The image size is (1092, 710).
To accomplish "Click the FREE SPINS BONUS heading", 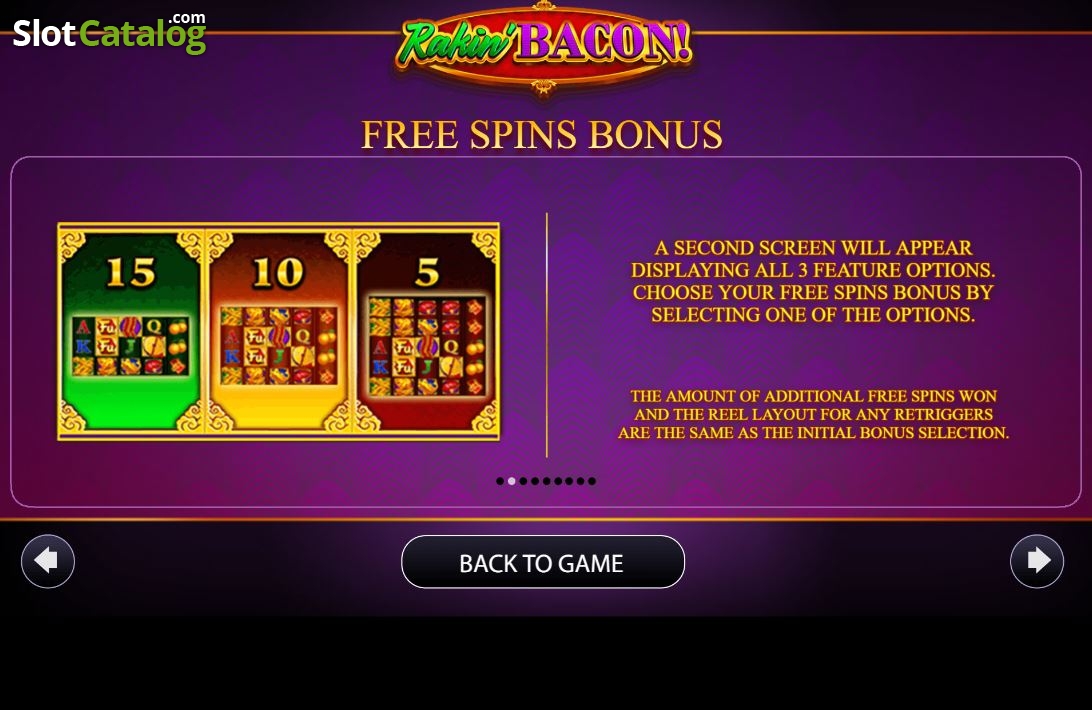I will tap(542, 134).
